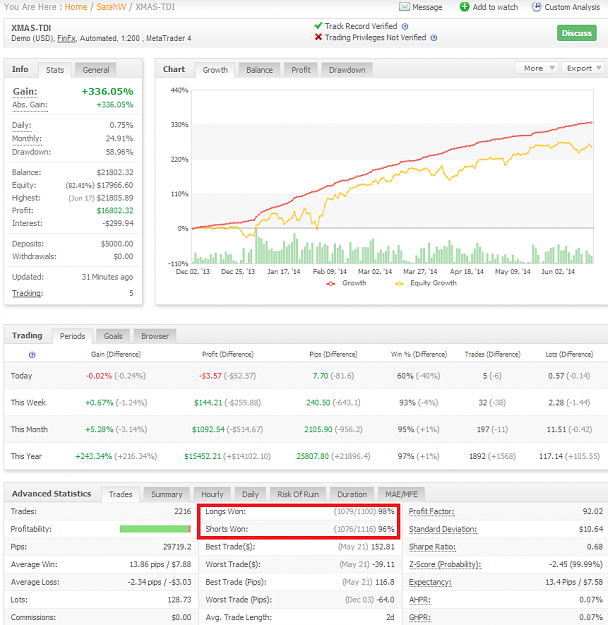Image resolution: width=608 pixels, height=625 pixels.
Task: Click the green Discuss button
Action: click(x=577, y=33)
